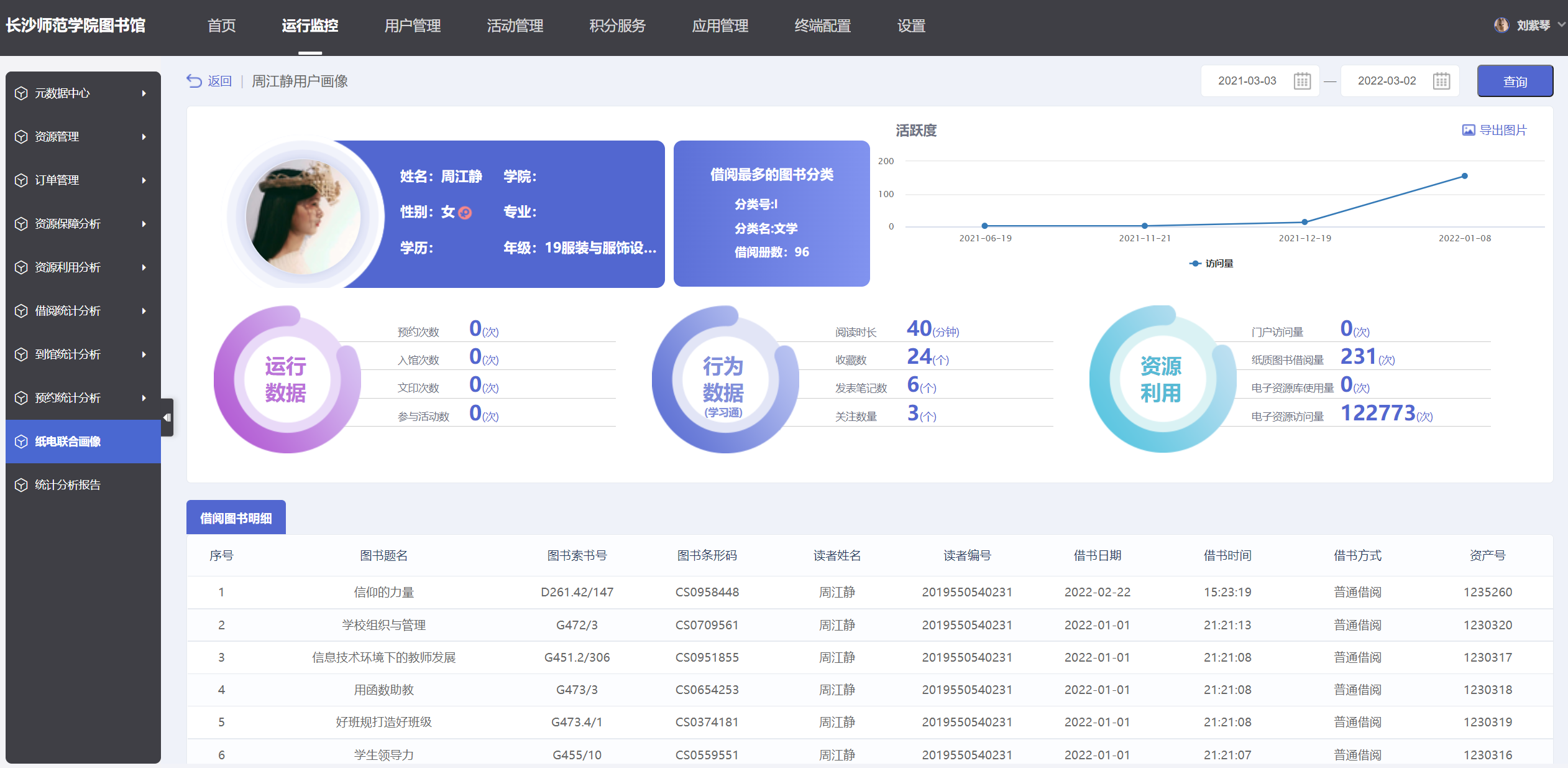
Task: Click the 刘紫琴 user avatar icon
Action: (x=1501, y=25)
